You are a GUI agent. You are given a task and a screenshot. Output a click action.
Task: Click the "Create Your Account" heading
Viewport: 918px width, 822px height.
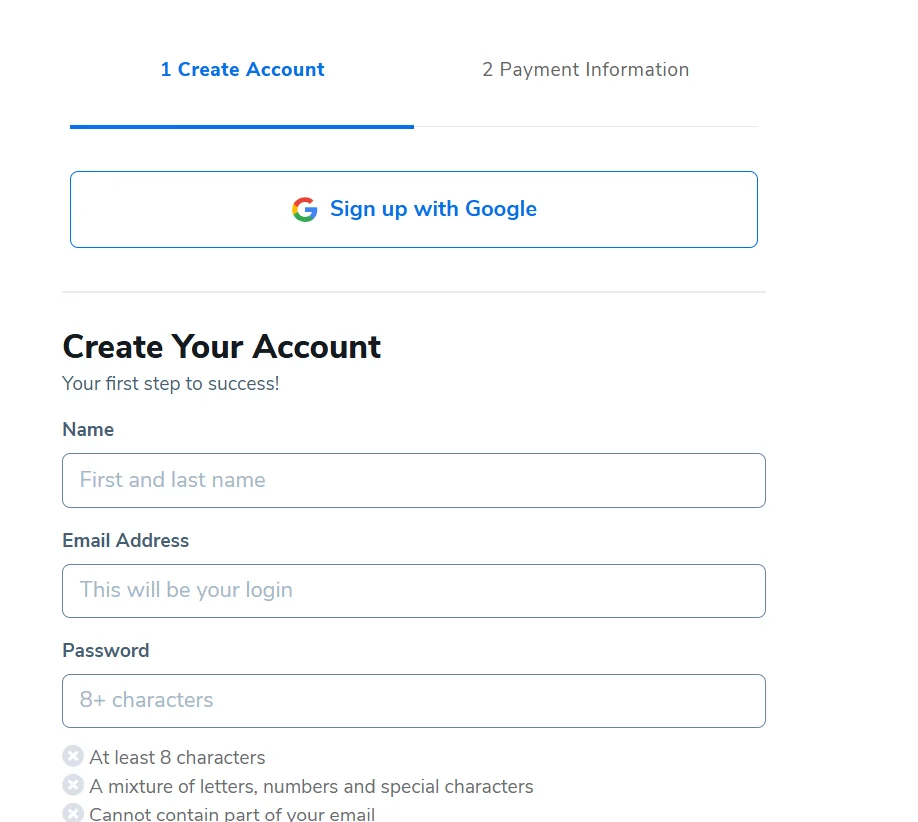(221, 346)
